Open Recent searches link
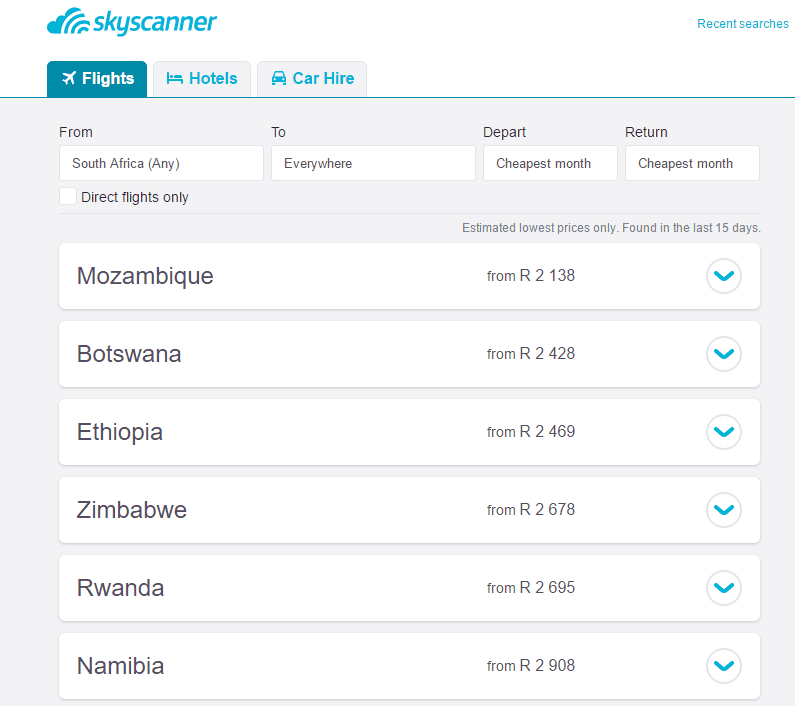This screenshot has width=795, height=706. point(743,24)
